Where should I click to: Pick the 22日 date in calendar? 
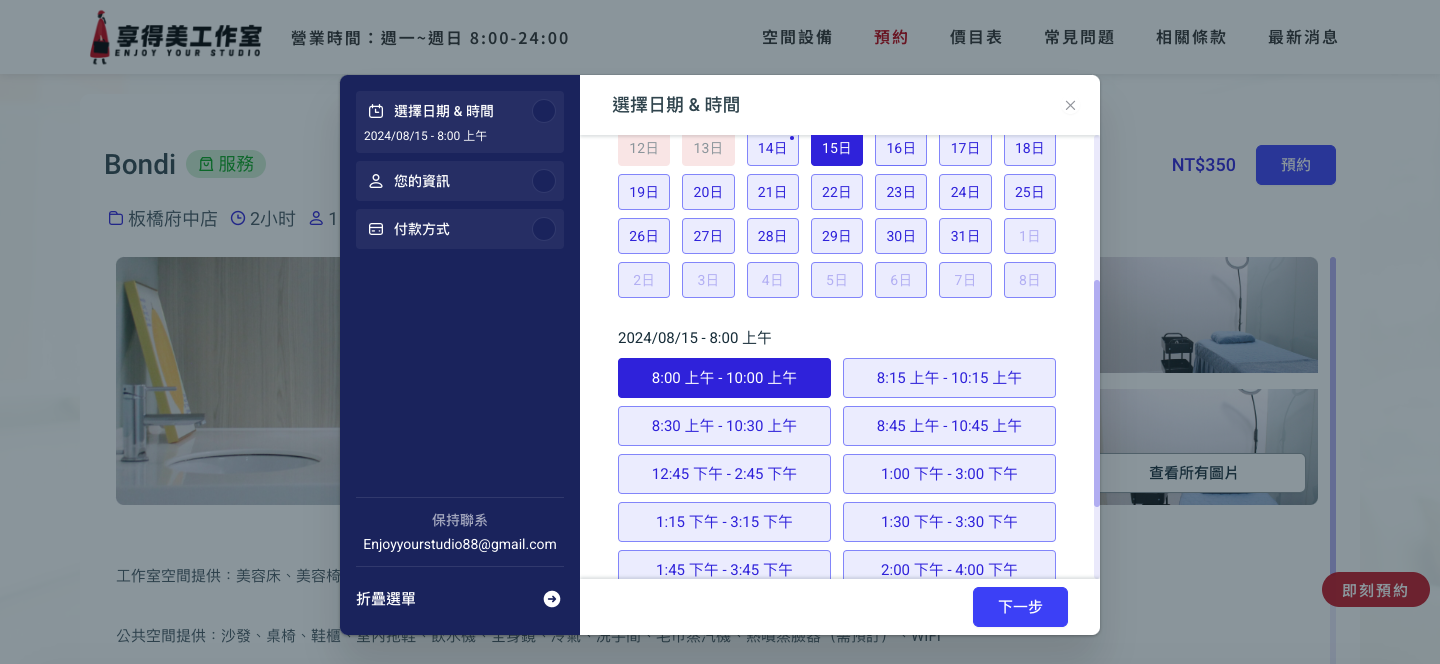pyautogui.click(x=836, y=192)
